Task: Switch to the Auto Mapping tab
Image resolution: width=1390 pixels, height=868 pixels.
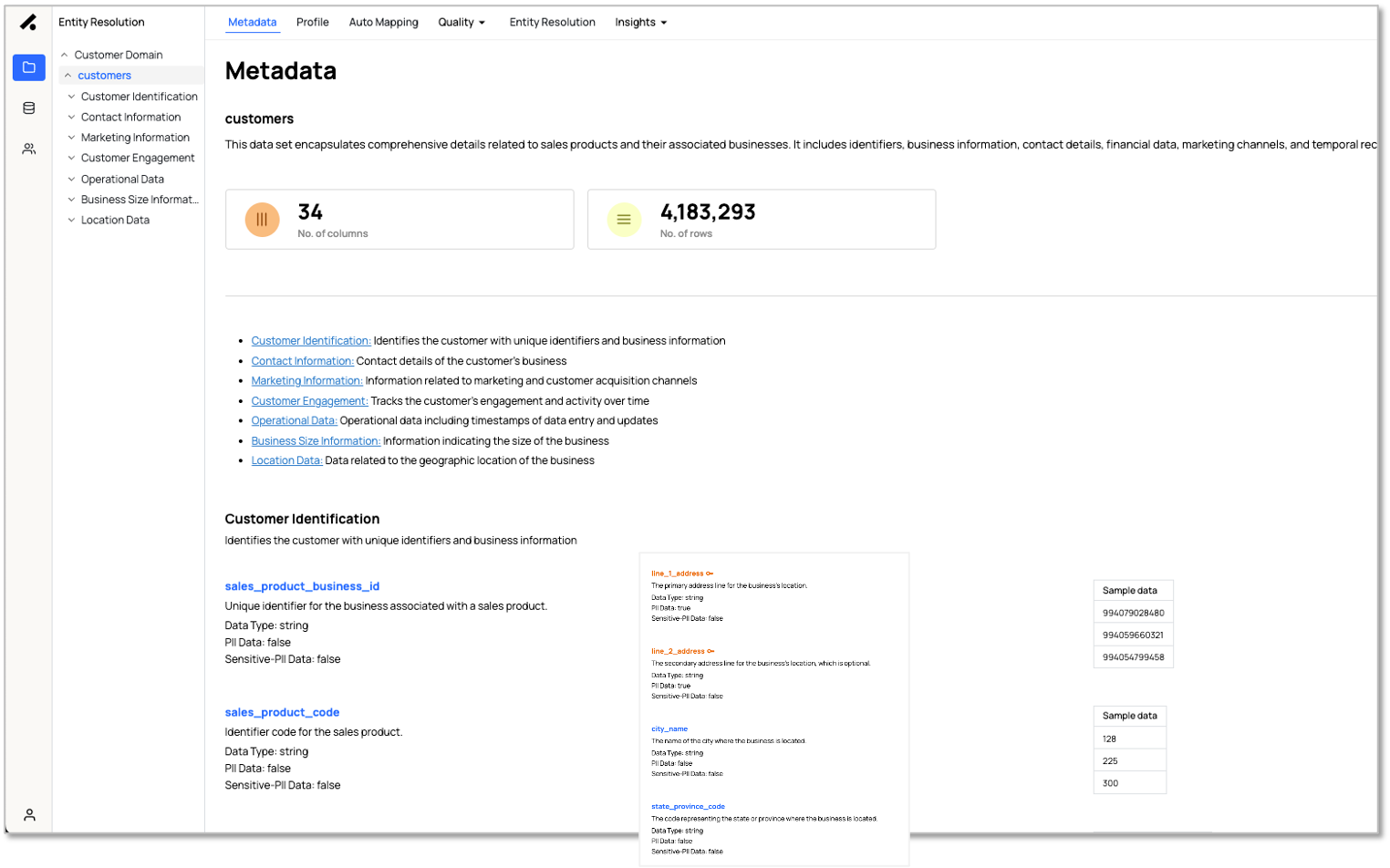Action: coord(383,22)
